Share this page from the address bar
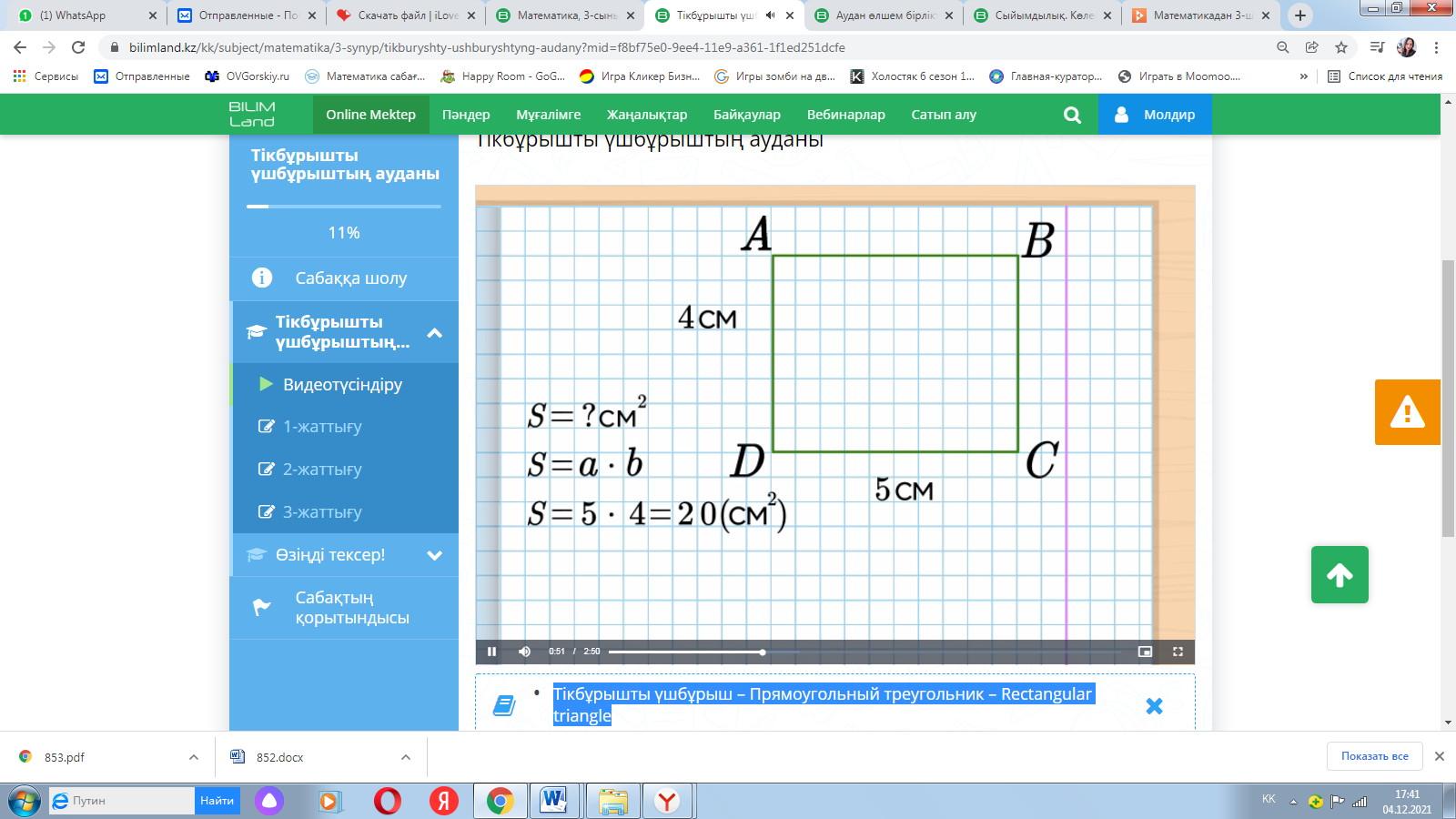The height and width of the screenshot is (819, 1456). [1312, 47]
